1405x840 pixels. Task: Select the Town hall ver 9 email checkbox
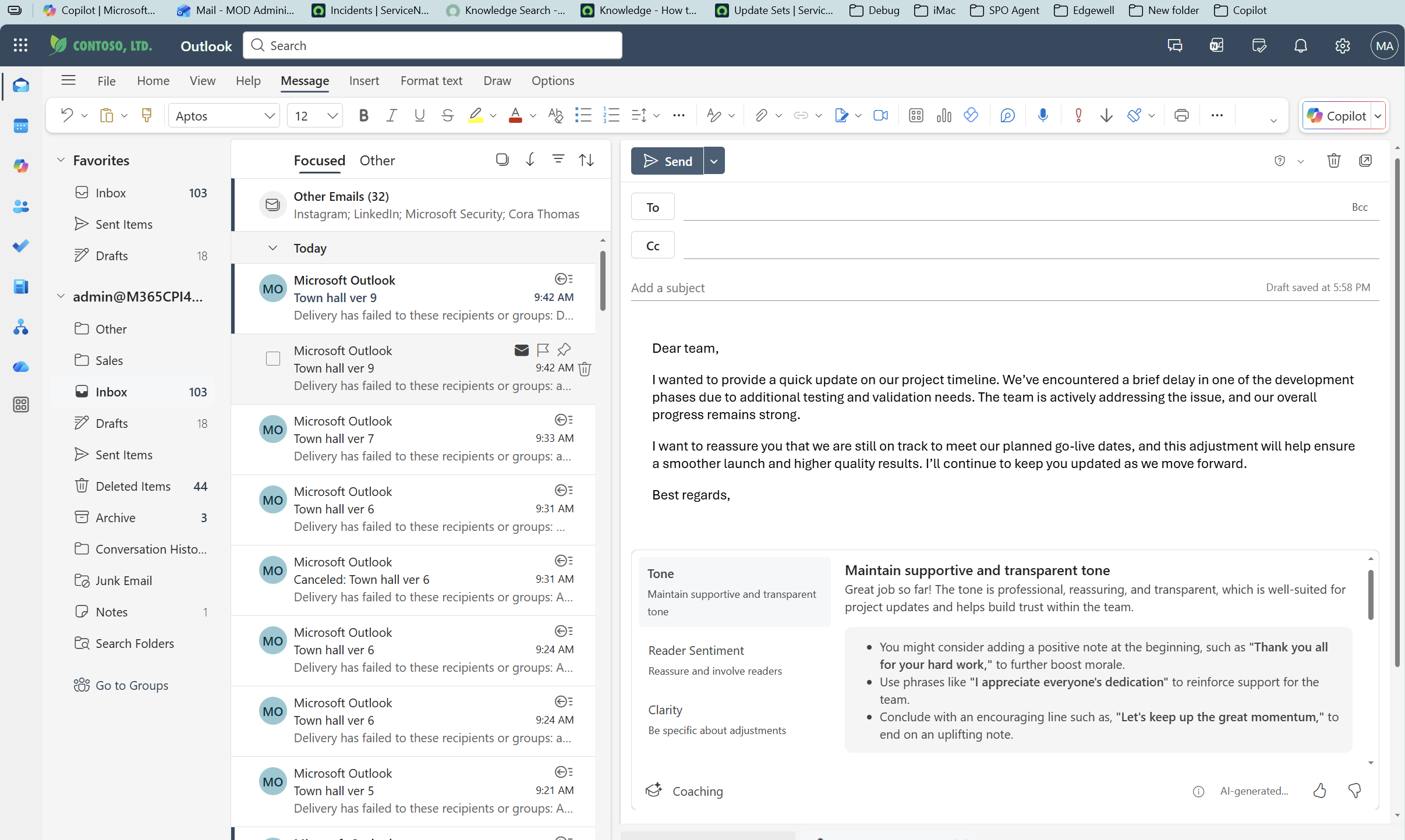tap(272, 359)
